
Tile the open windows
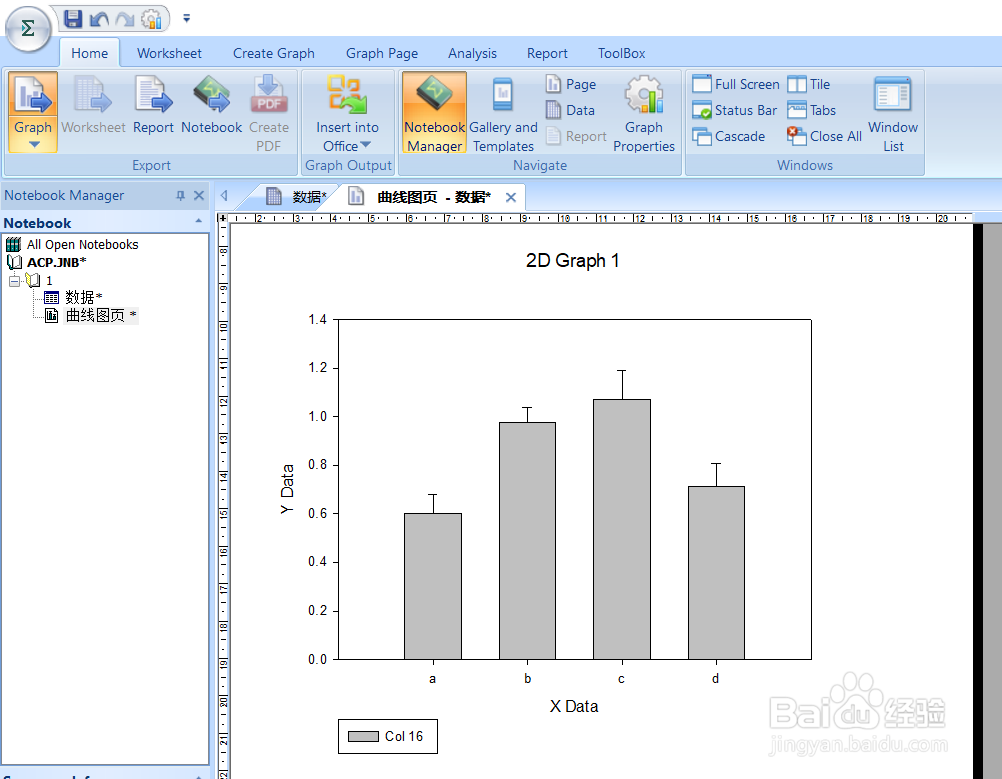coord(809,84)
